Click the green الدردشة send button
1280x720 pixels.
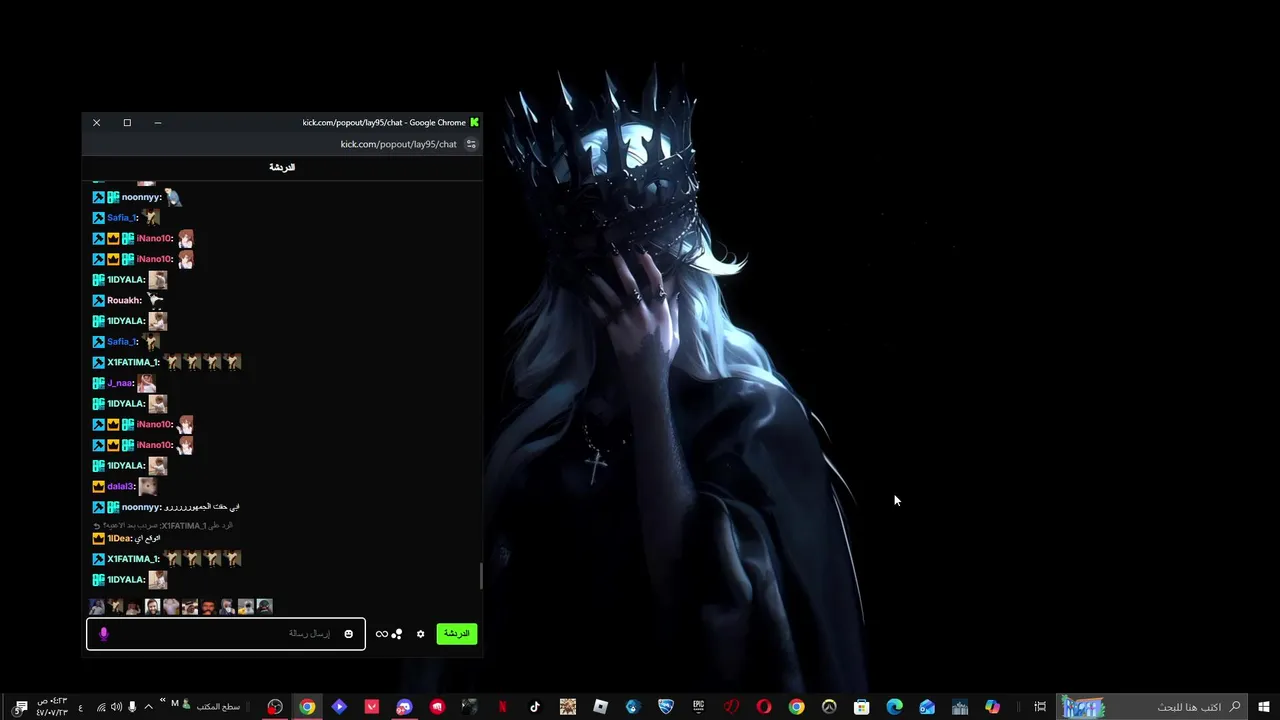(x=456, y=634)
